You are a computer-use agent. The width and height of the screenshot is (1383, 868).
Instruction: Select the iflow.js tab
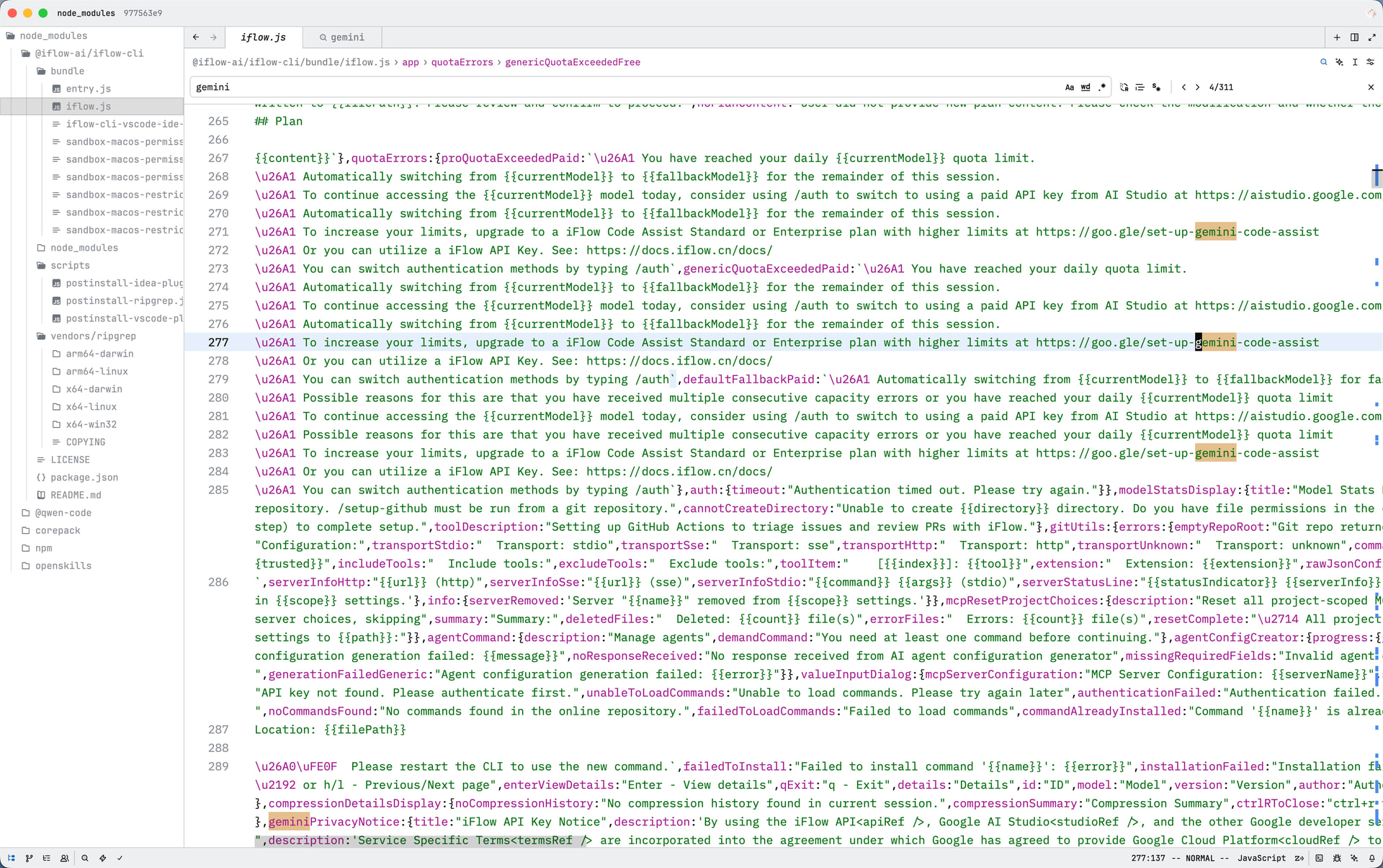pyautogui.click(x=263, y=37)
